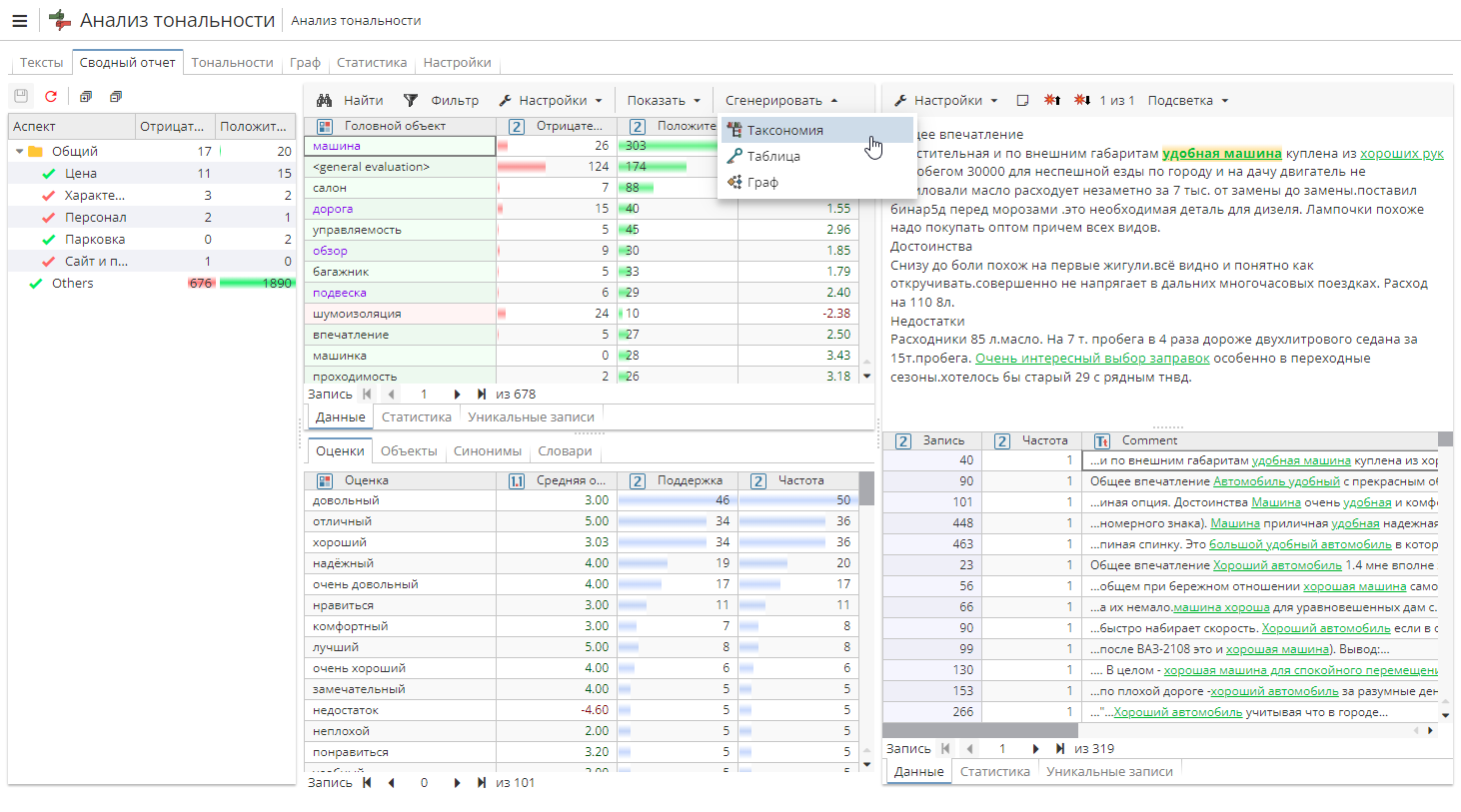Screen dimensions: 1461x812
Task: Click the app logo icon beside title
Action: coord(60,20)
